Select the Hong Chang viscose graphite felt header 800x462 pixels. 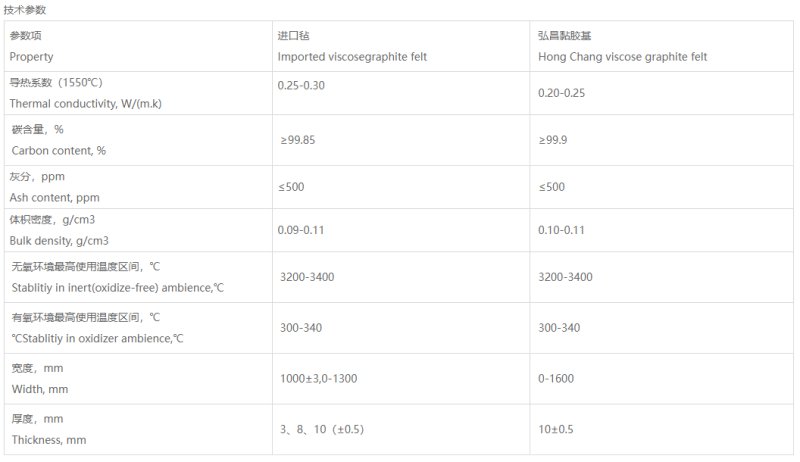[622, 57]
